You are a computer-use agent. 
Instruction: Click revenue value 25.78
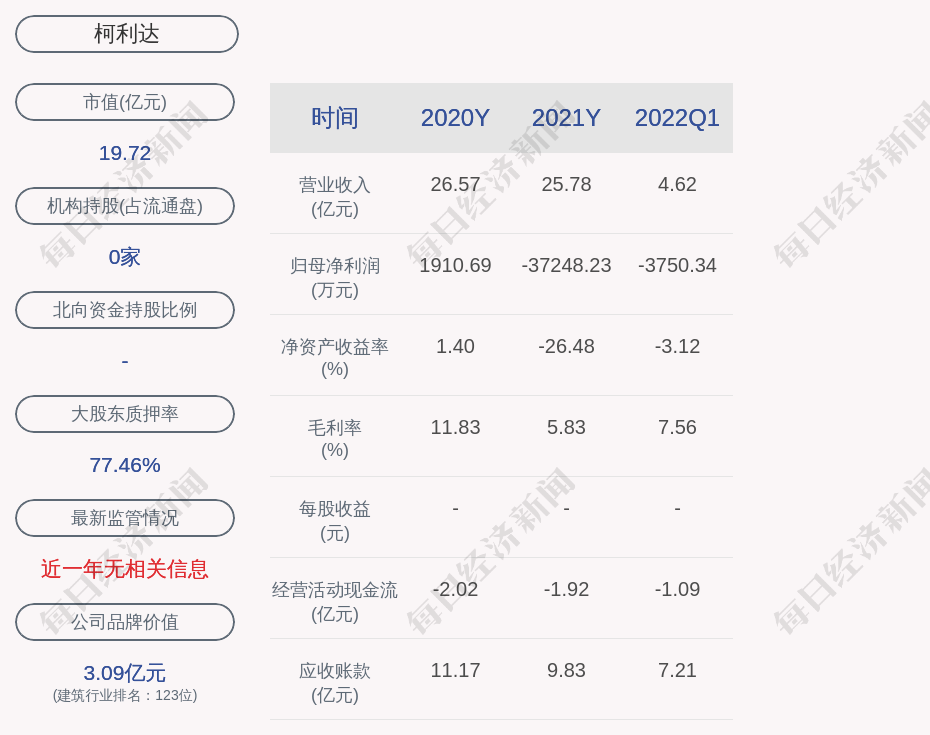[x=566, y=184]
